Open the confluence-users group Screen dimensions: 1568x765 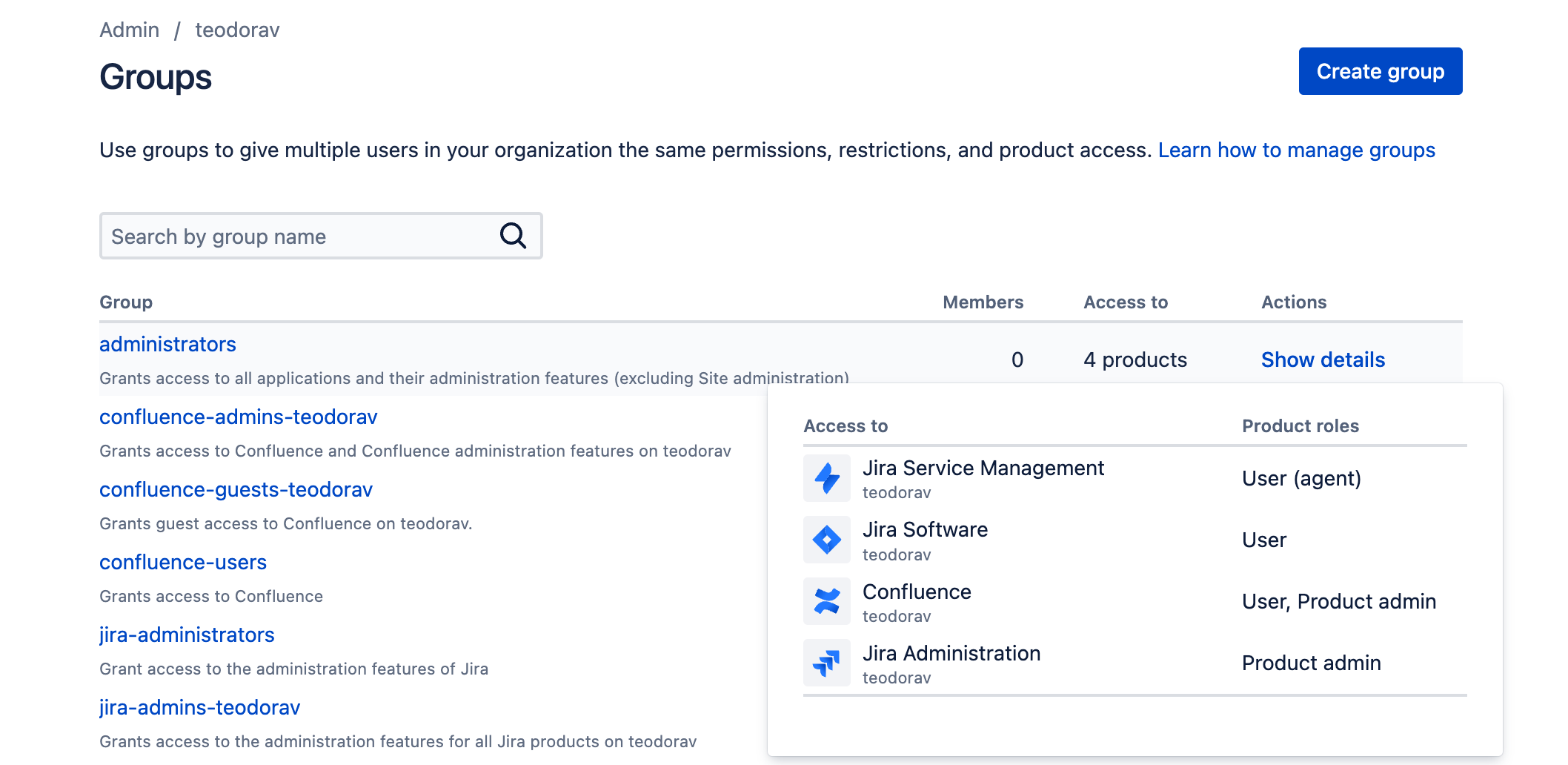coord(183,562)
